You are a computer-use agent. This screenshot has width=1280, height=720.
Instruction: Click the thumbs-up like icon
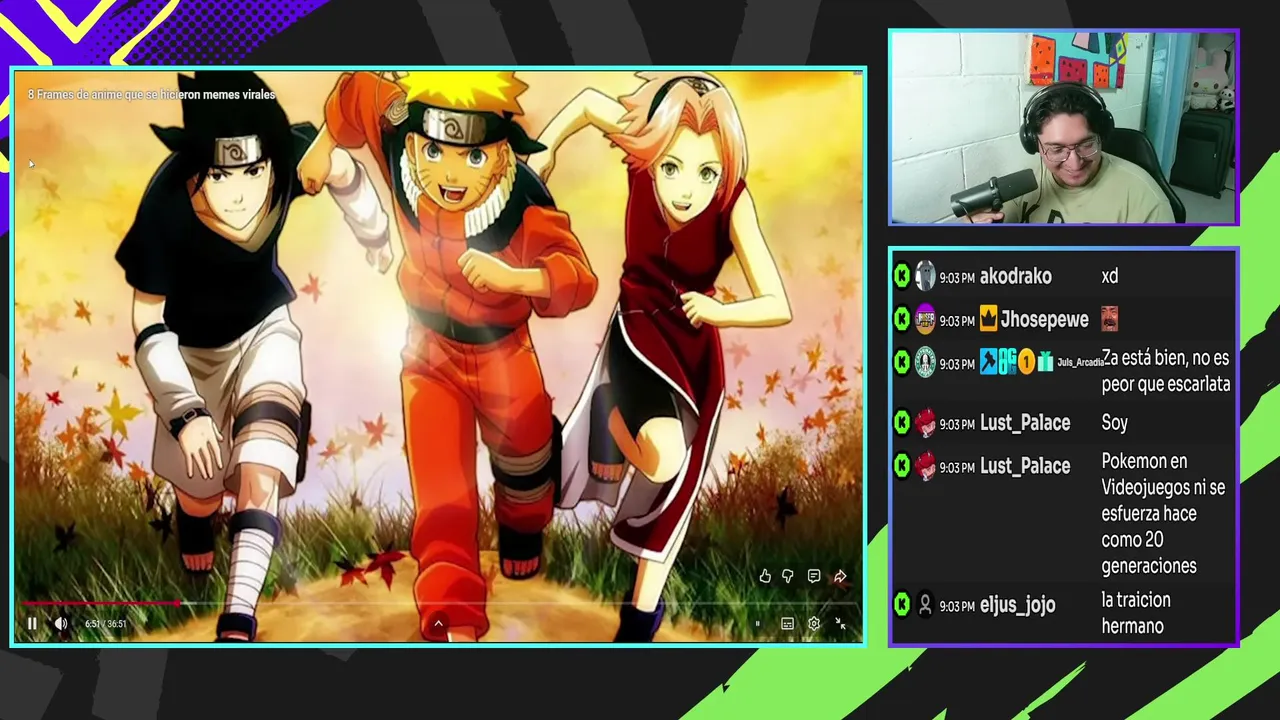pos(765,576)
